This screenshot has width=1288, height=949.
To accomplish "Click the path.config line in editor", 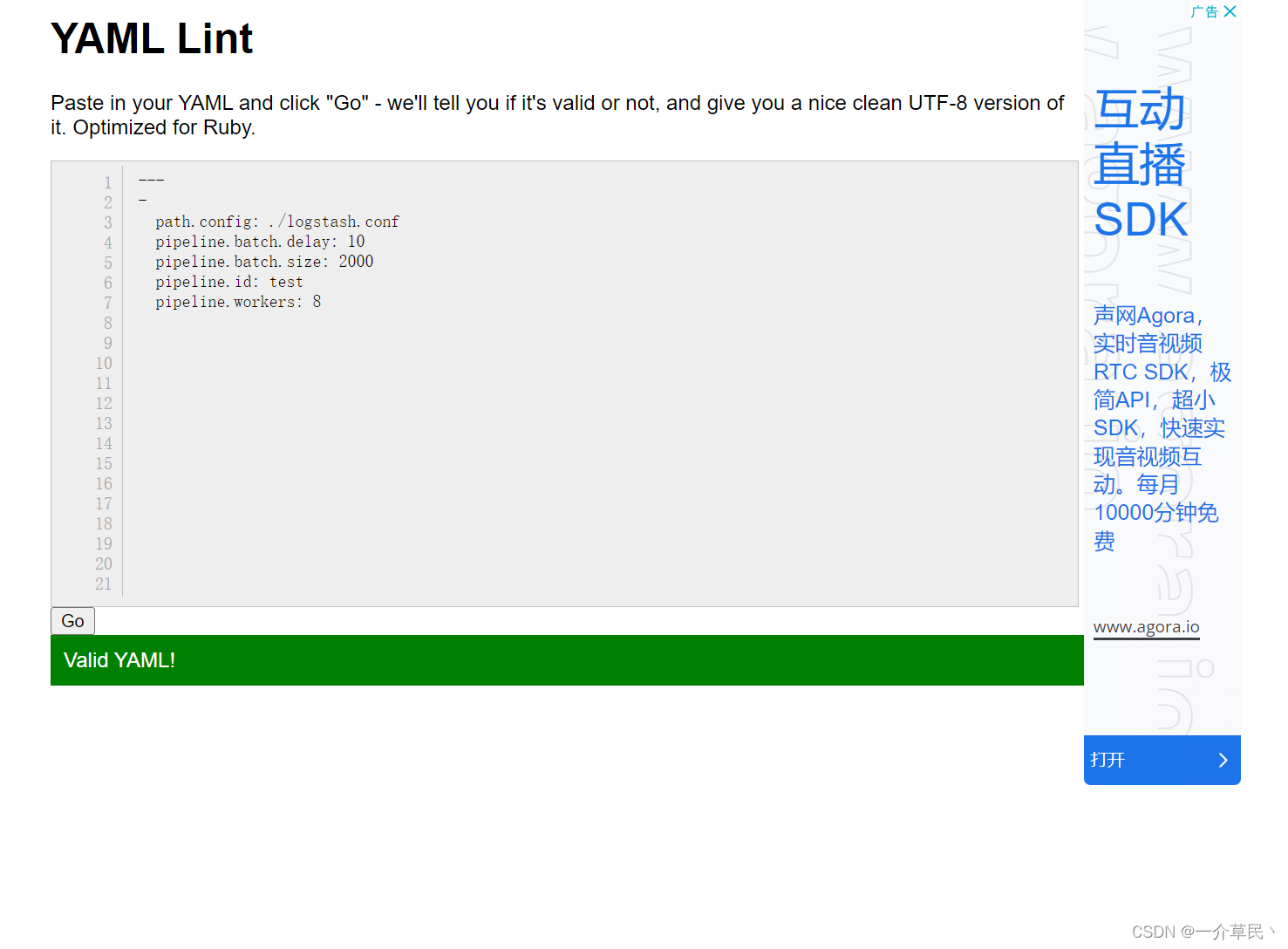I will click(277, 222).
